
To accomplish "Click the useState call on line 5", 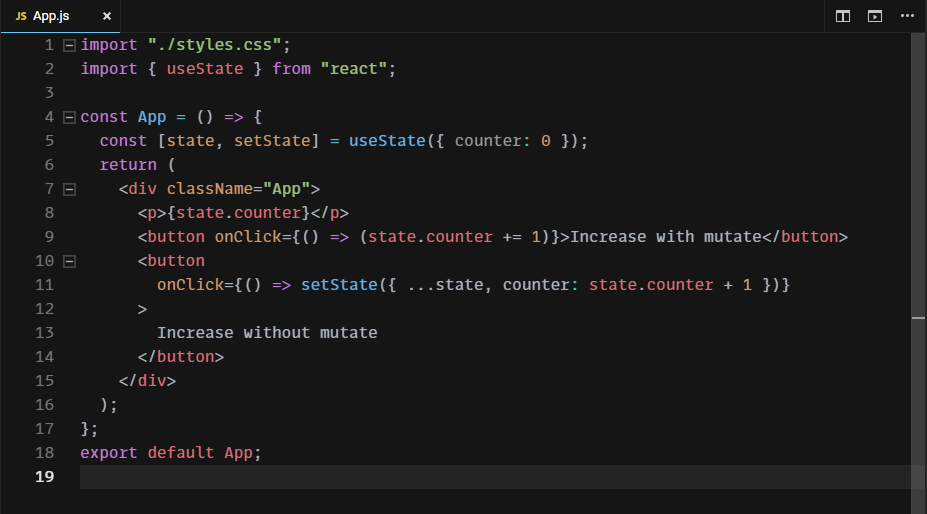I will point(387,141).
